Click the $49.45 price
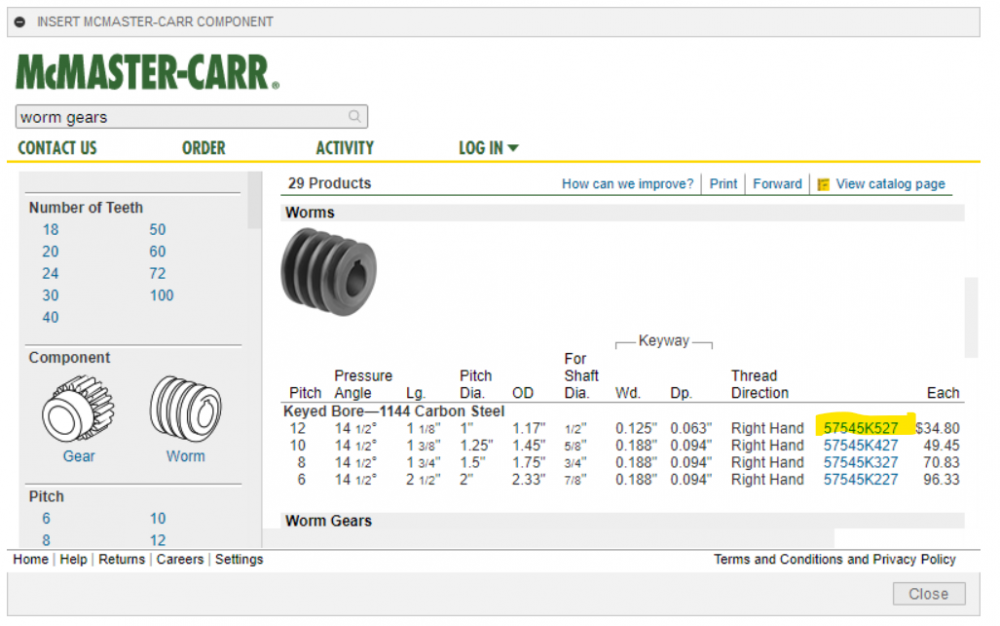Screen dimensions: 1000x626 [x=941, y=445]
